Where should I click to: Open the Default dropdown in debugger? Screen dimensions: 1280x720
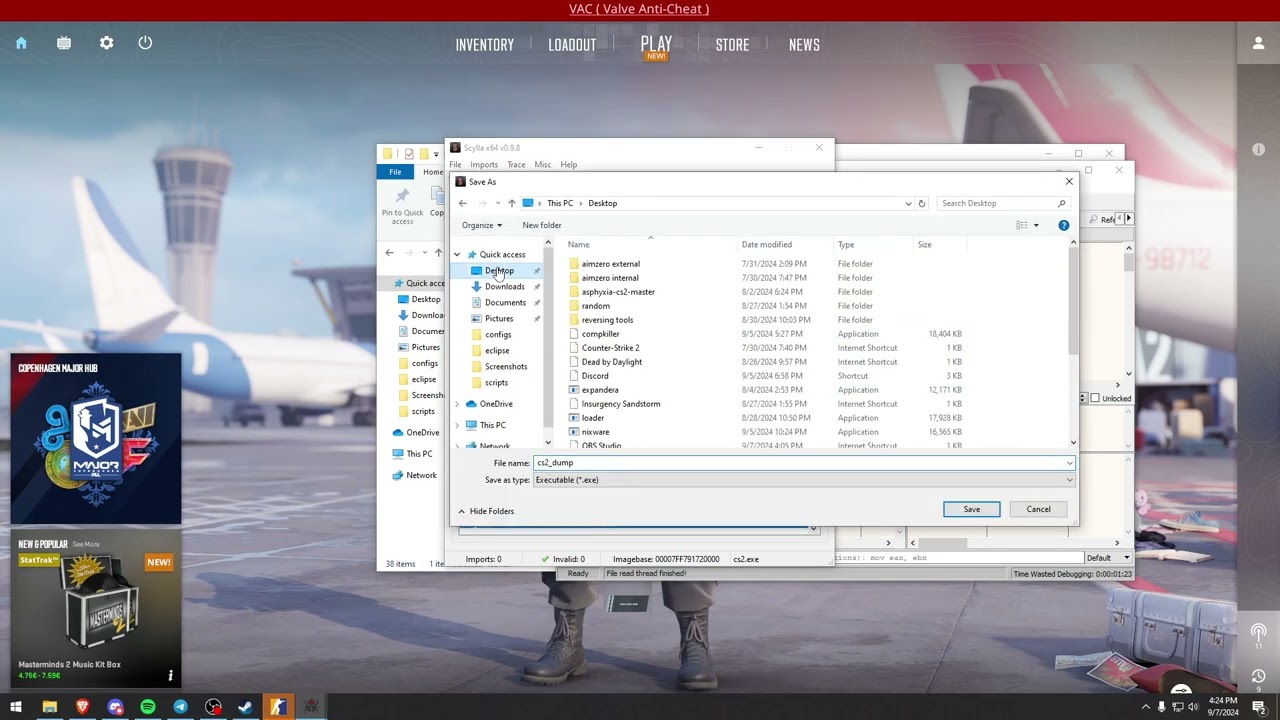coord(1108,557)
